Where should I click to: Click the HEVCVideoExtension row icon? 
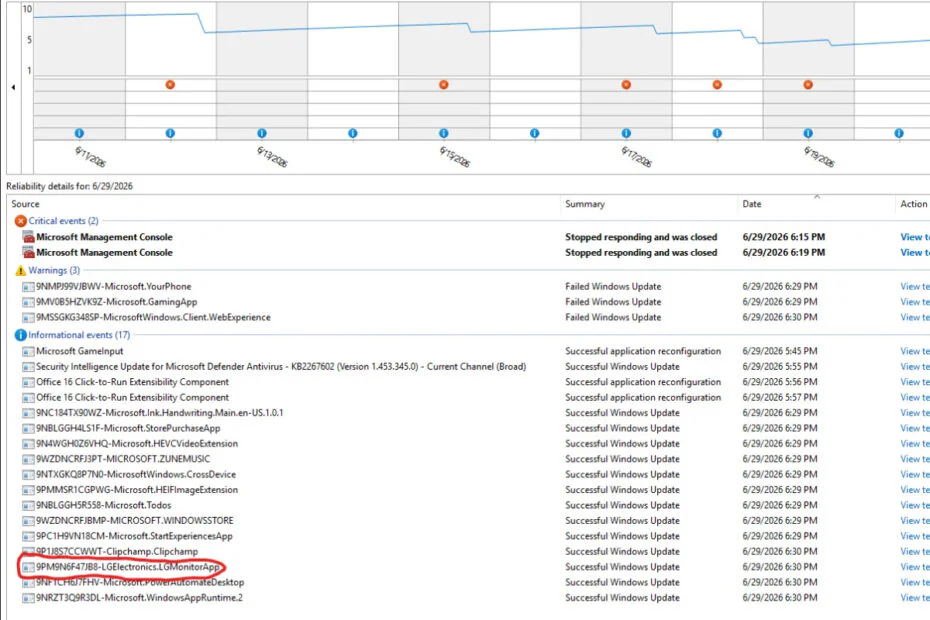[28, 444]
